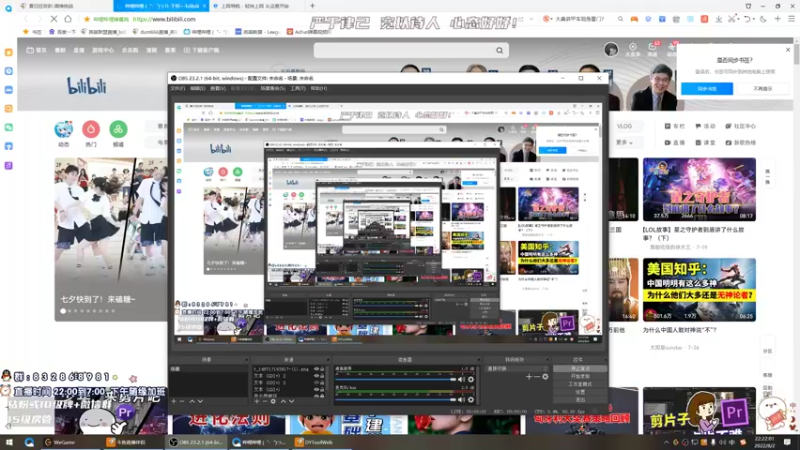
Task: Add a new source with the Sources plus icon
Action: pos(257,402)
